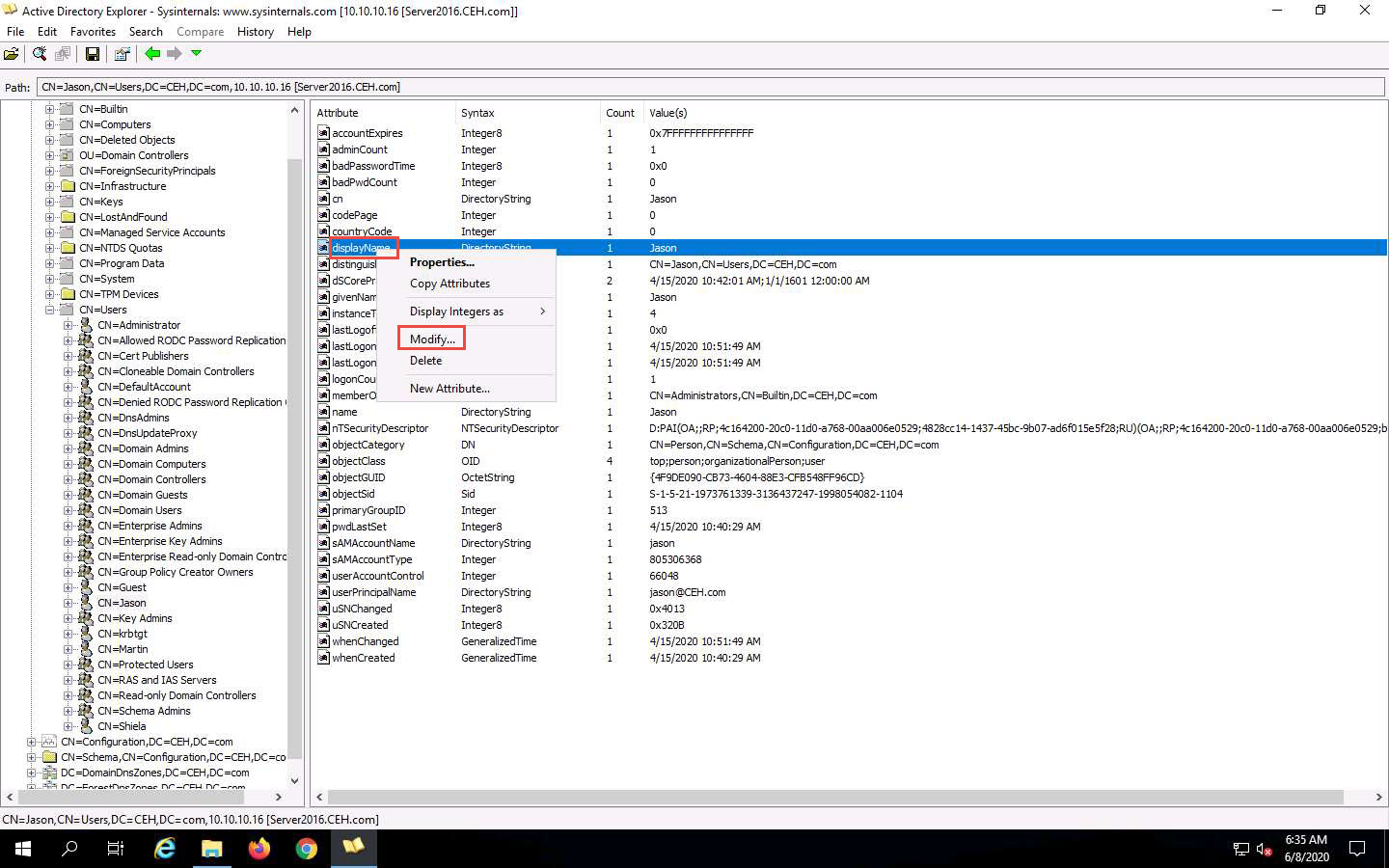Click the adminCount attribute icon
This screenshot has width=1389, height=868.
[x=324, y=149]
